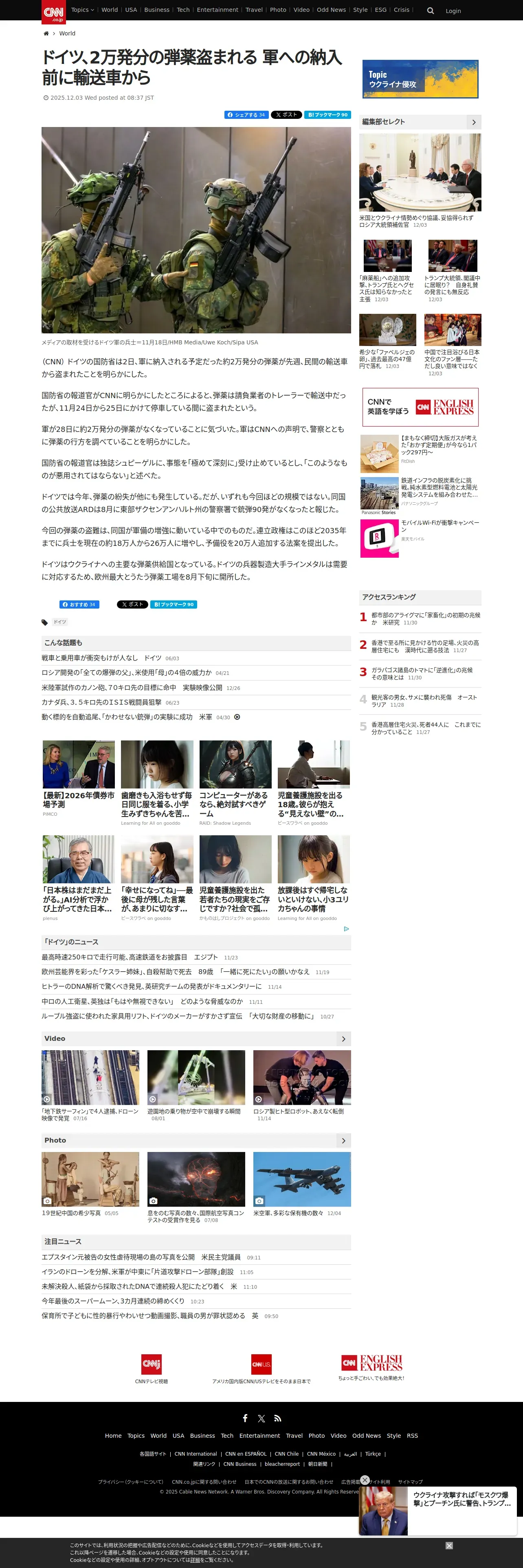This screenshot has height=1568, width=523.
Task: Post article using top X post button
Action: (286, 114)
